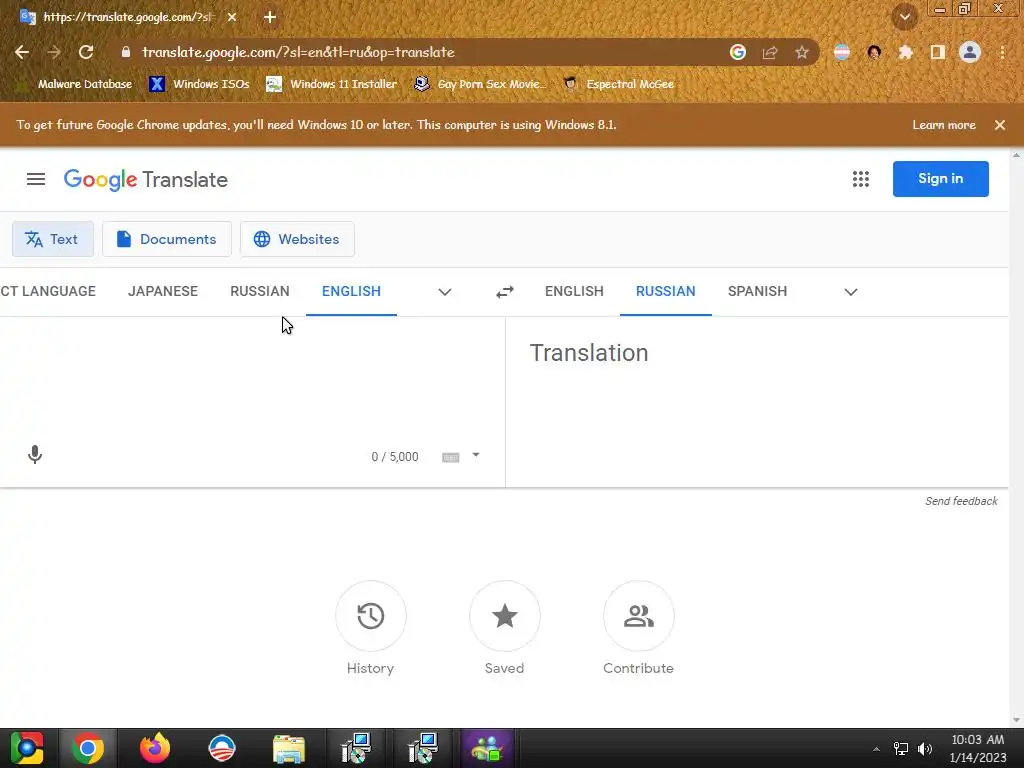Switch to Websites translation
Screen dimensions: 1024x768
pos(297,239)
